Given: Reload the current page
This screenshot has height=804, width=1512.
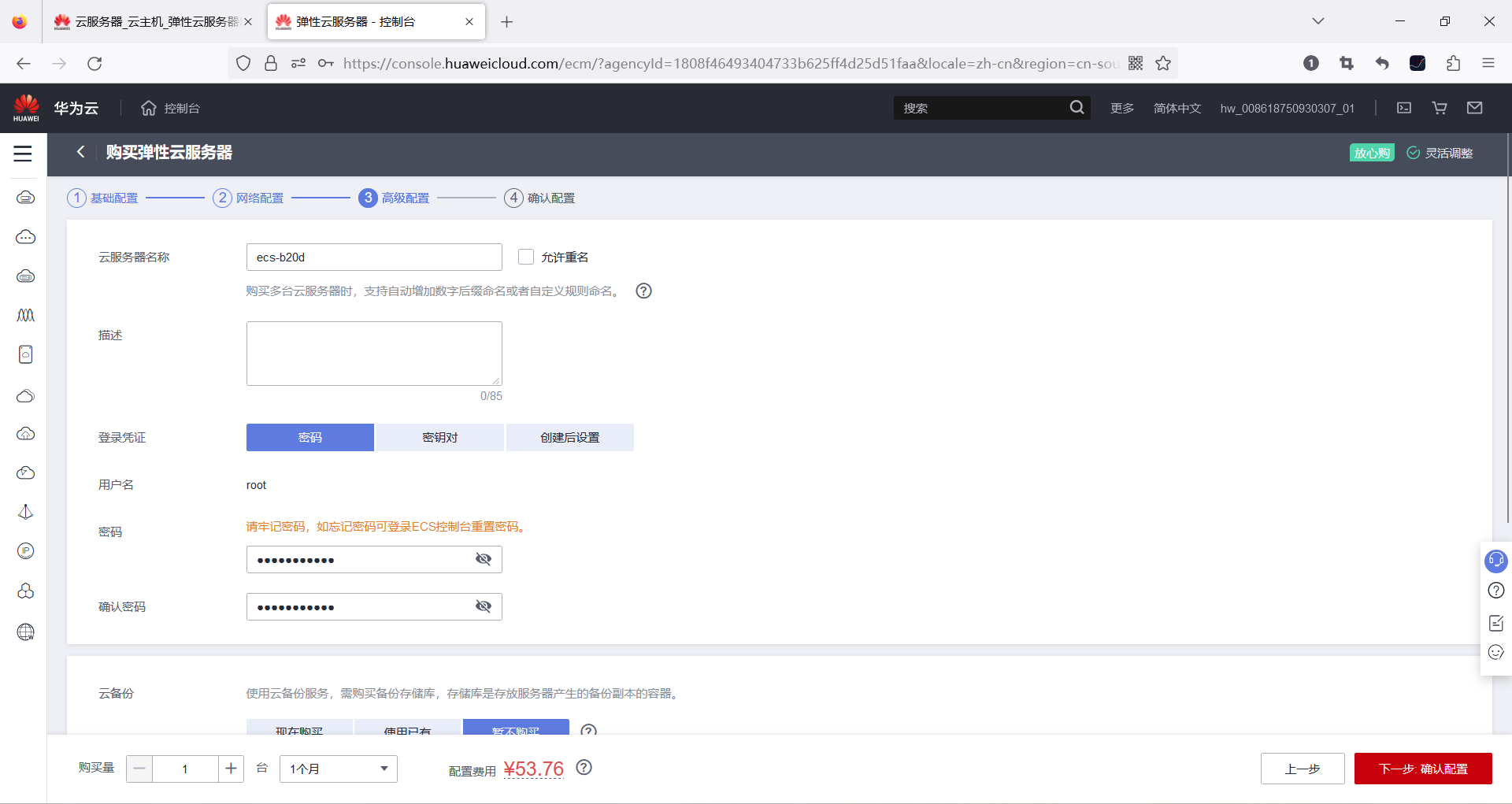Looking at the screenshot, I should coord(94,63).
